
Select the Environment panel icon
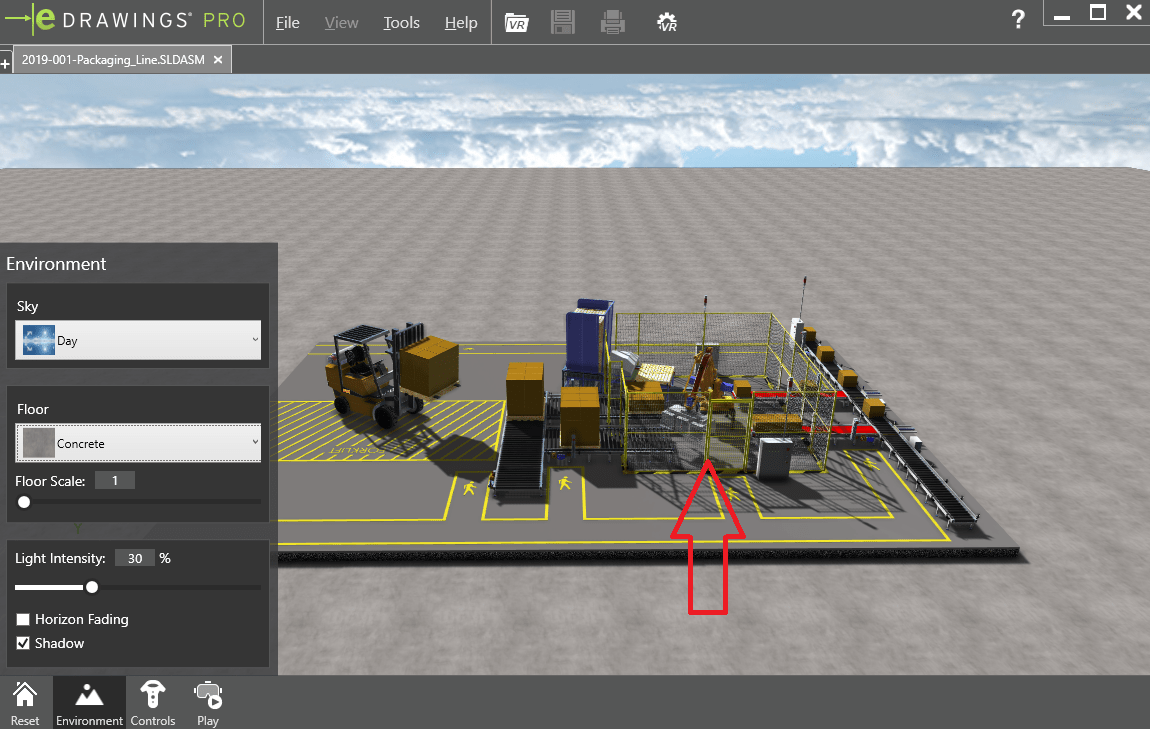click(x=89, y=700)
